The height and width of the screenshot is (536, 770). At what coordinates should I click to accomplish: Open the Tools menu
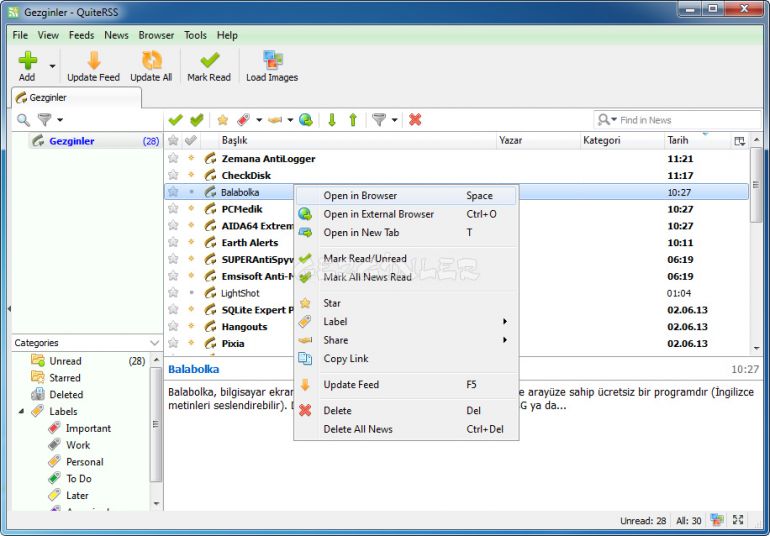click(195, 35)
